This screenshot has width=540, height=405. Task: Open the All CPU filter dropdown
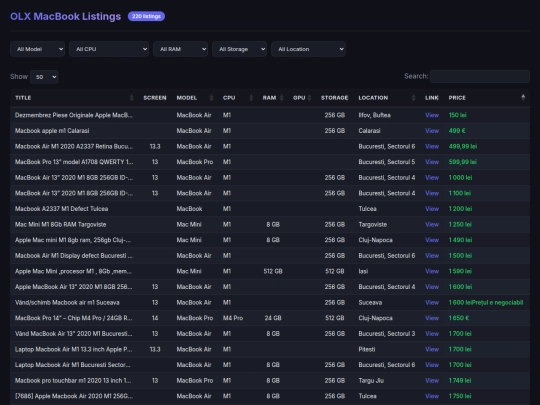109,49
